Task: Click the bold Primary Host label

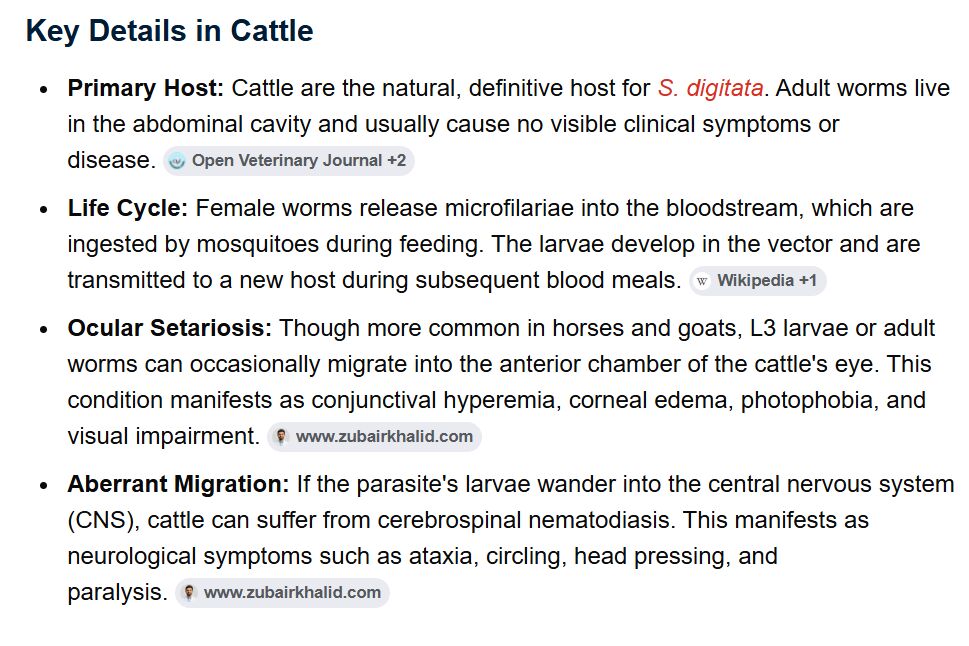Action: [146, 88]
